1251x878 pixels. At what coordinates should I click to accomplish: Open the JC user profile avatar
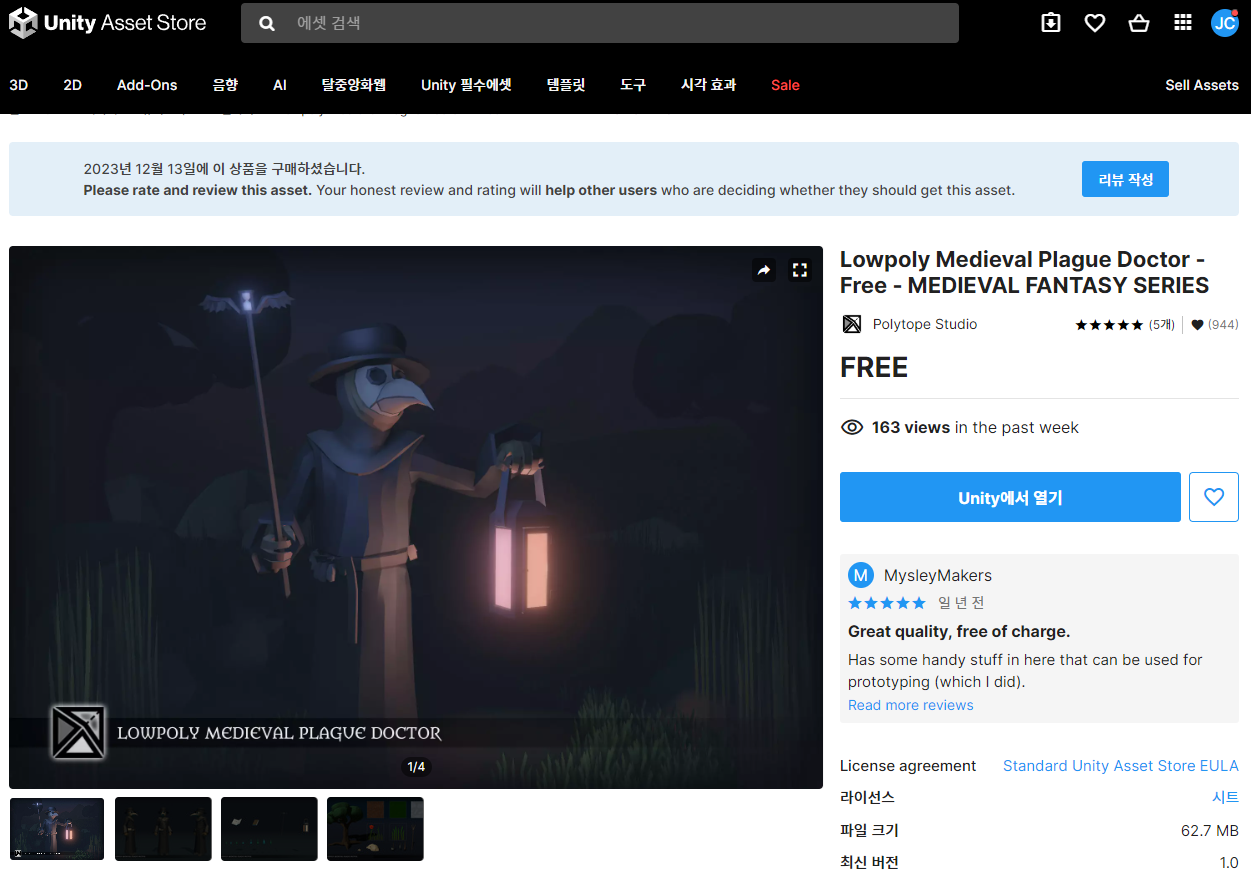pyautogui.click(x=1225, y=22)
